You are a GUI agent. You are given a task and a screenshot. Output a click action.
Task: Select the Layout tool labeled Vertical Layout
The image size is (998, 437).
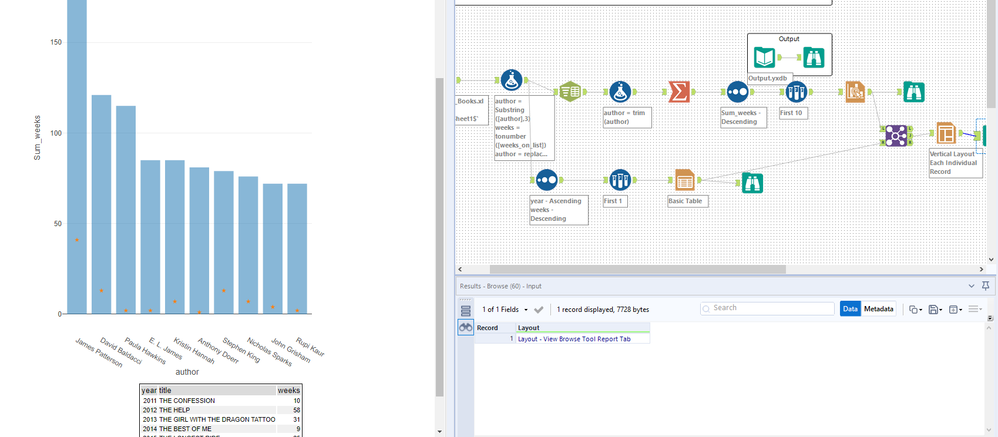(946, 134)
